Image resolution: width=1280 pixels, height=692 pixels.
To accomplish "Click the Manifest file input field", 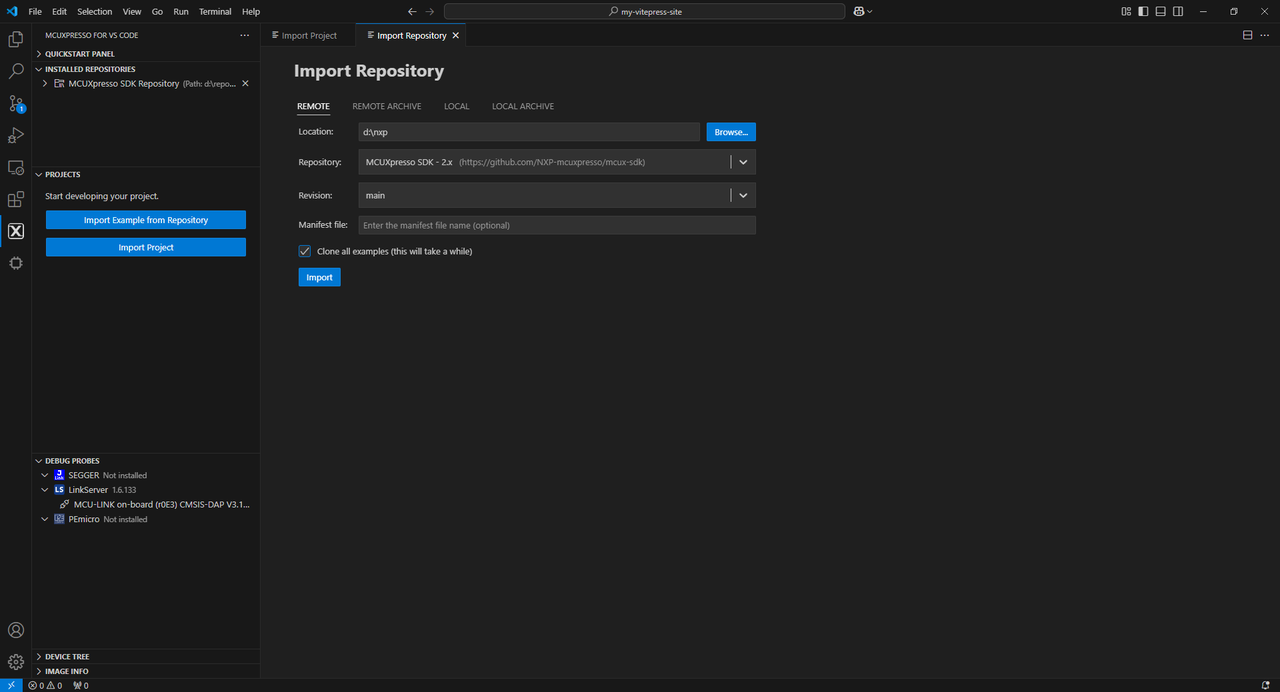I will click(557, 225).
